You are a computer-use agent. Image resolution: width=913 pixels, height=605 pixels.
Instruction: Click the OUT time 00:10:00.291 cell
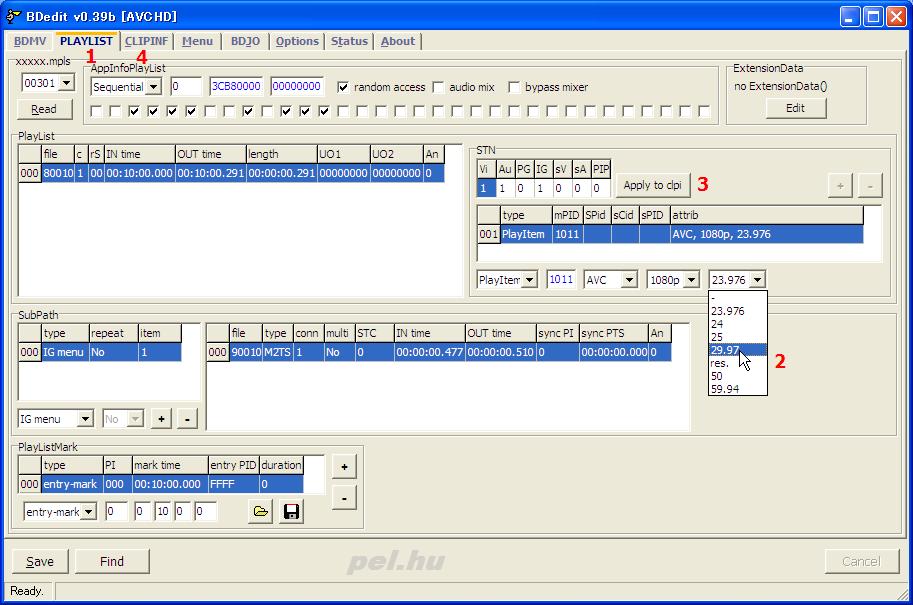[210, 173]
